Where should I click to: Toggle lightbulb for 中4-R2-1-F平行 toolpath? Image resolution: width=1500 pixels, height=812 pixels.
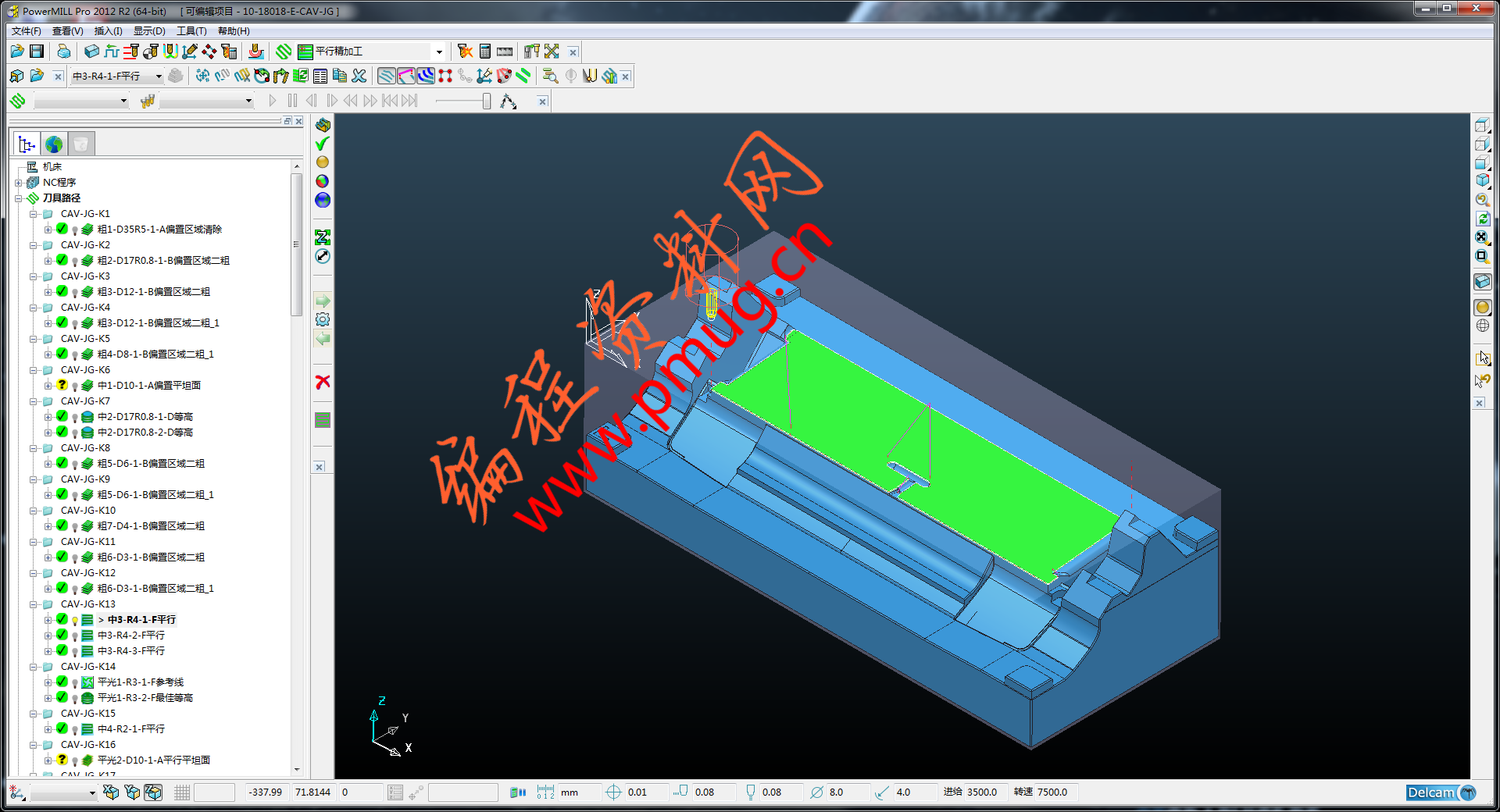click(75, 730)
